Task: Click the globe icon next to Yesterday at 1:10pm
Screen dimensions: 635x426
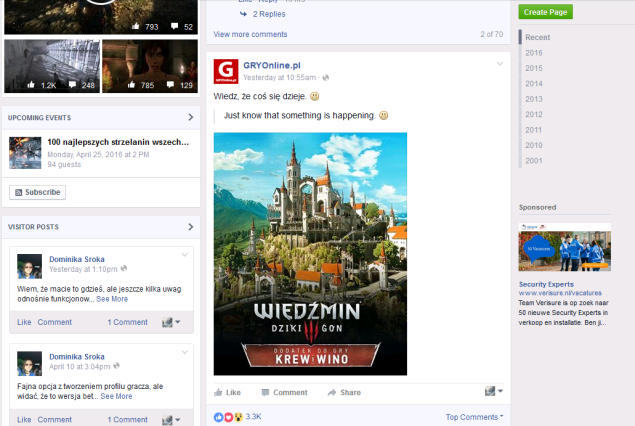Action: pyautogui.click(x=124, y=268)
